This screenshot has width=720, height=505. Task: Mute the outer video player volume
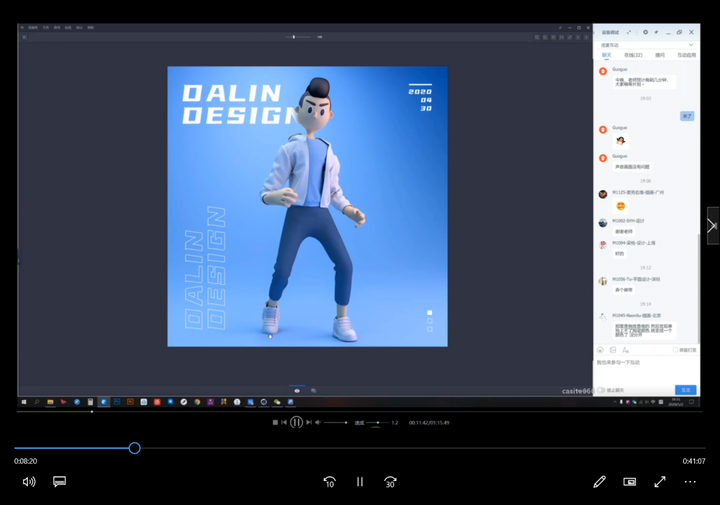29,482
